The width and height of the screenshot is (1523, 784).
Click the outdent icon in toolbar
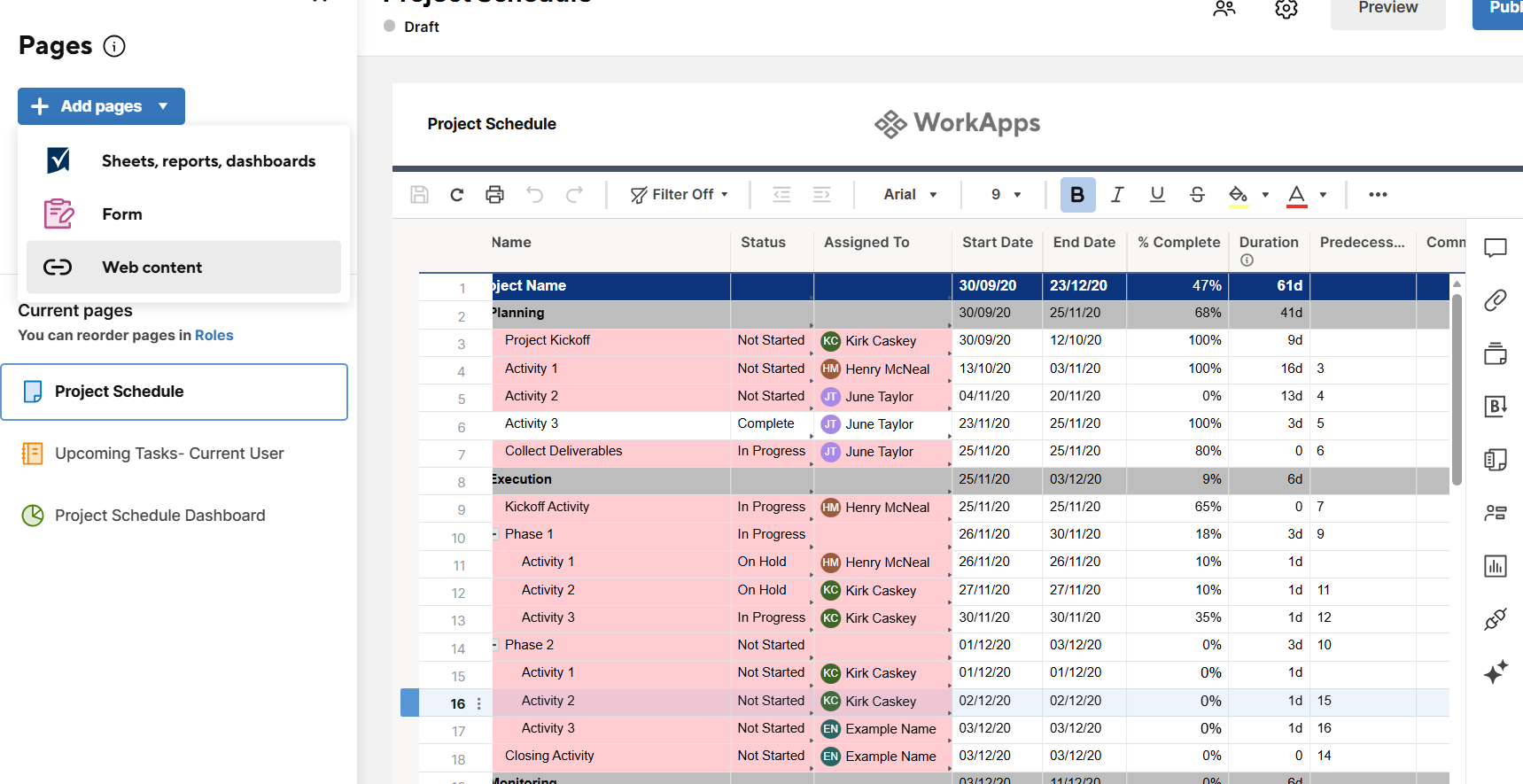781,195
